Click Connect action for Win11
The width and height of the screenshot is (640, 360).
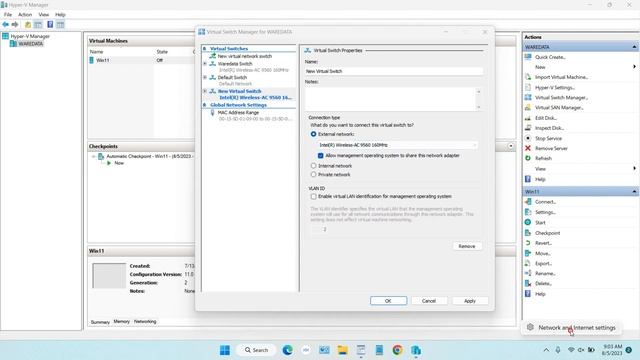(x=545, y=202)
